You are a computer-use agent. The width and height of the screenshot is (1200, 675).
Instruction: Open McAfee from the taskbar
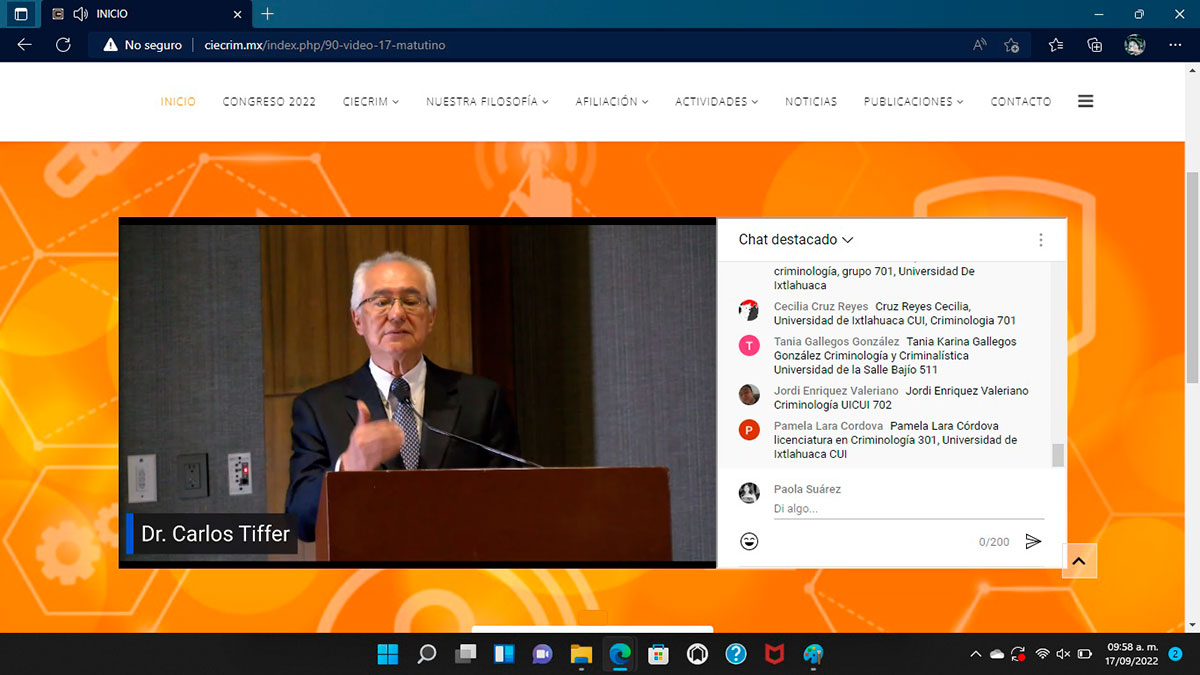[x=774, y=655]
